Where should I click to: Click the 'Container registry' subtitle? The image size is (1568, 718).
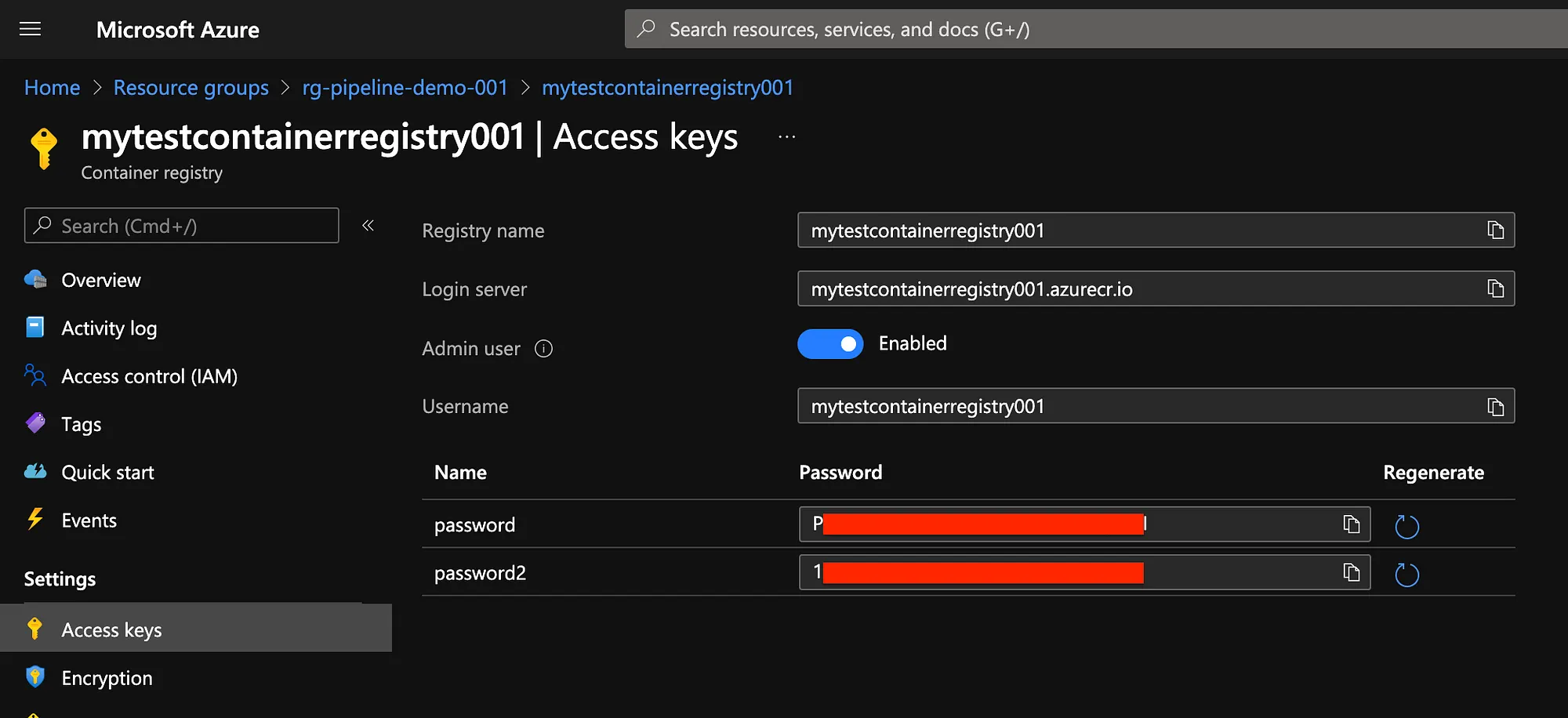tap(152, 172)
